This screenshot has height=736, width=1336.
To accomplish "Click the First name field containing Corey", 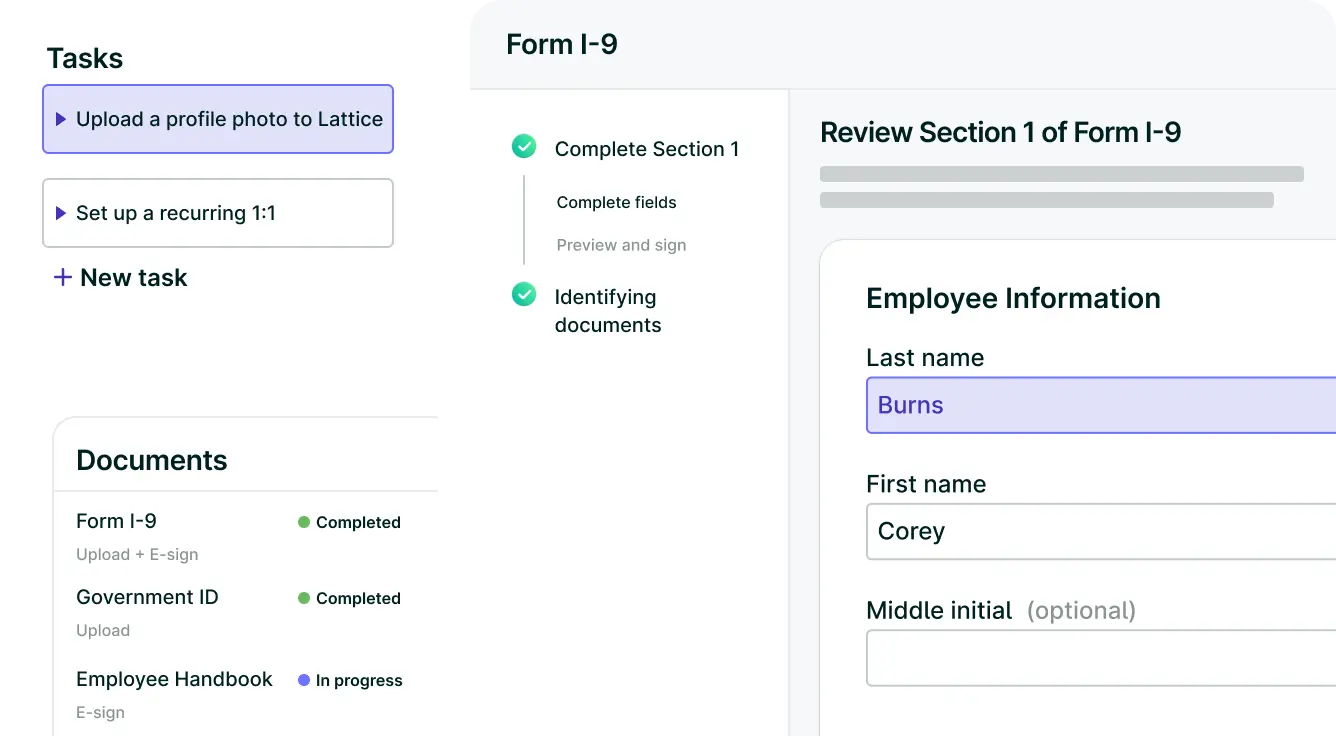I will point(1100,531).
